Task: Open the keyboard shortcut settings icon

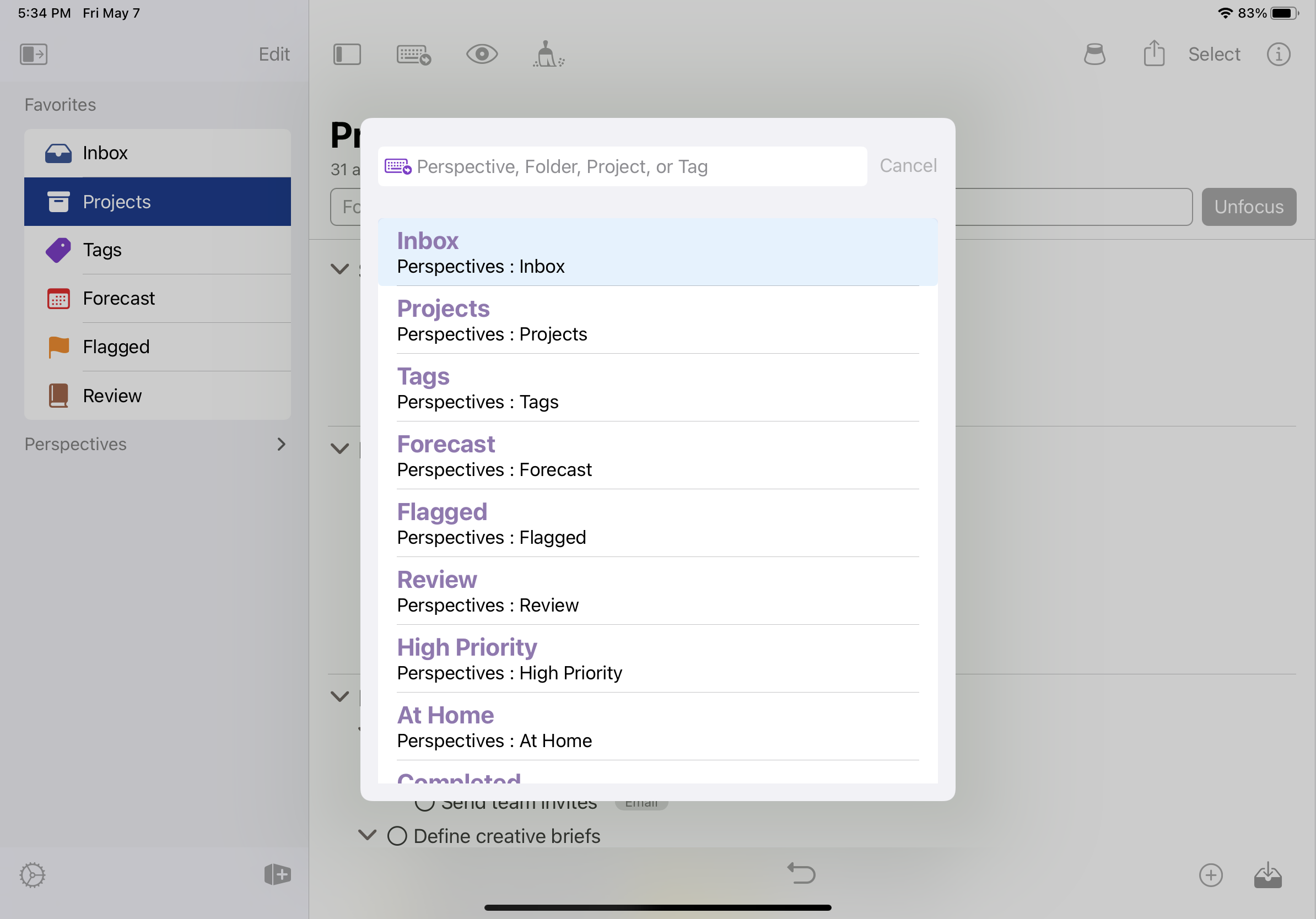Action: click(x=414, y=54)
